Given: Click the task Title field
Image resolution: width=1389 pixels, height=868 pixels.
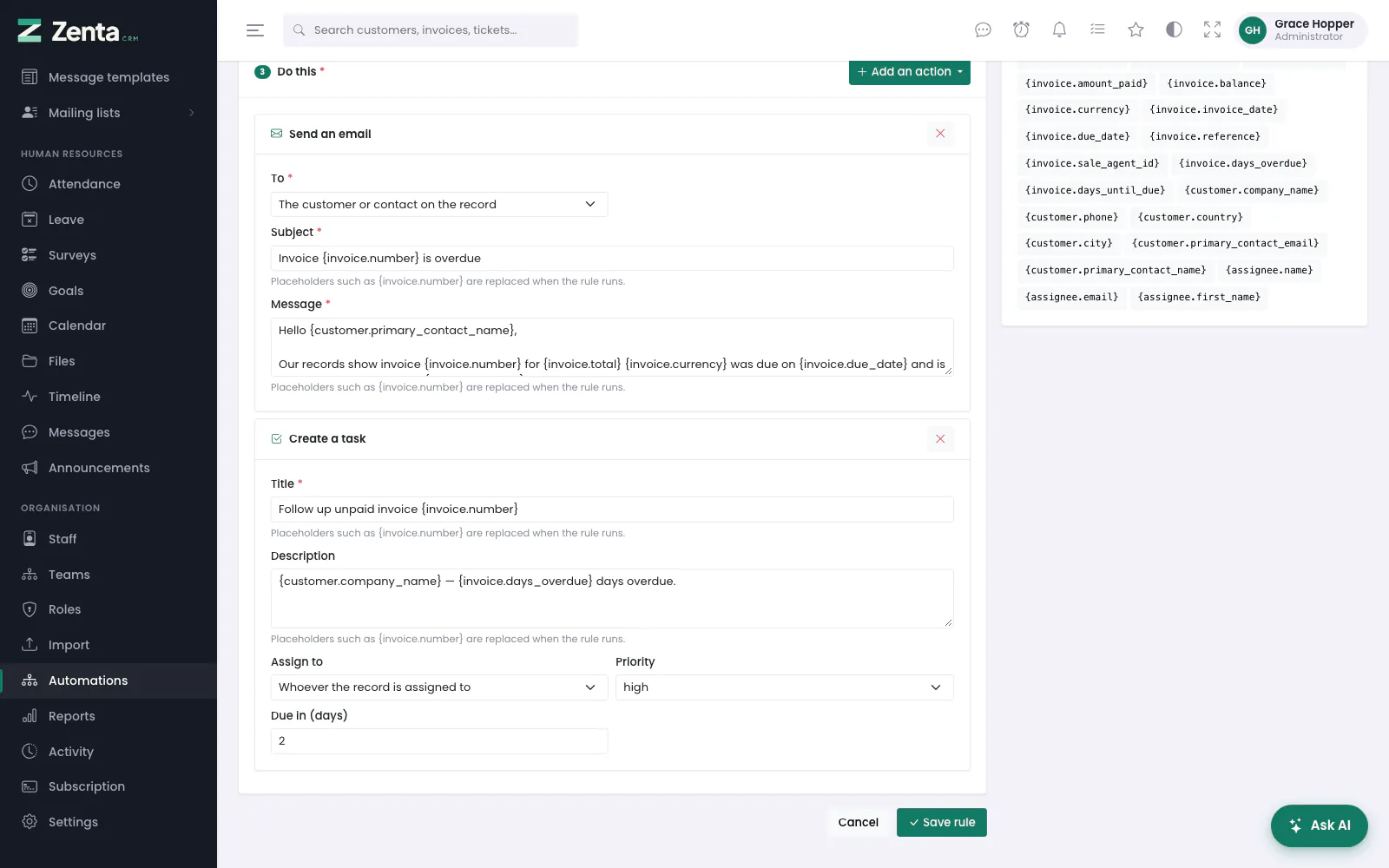Looking at the screenshot, I should [x=612, y=510].
